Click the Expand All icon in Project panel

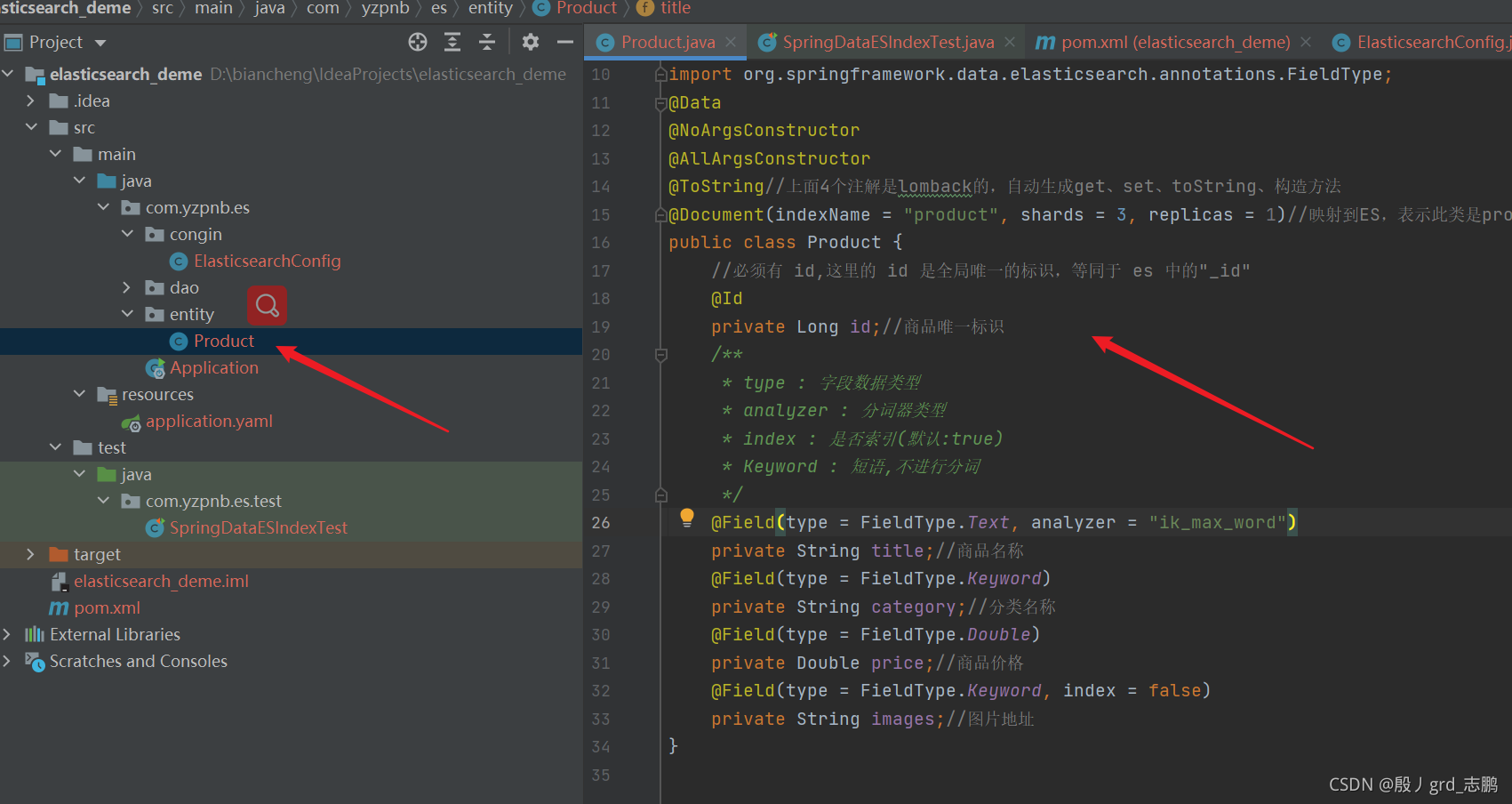tap(452, 42)
